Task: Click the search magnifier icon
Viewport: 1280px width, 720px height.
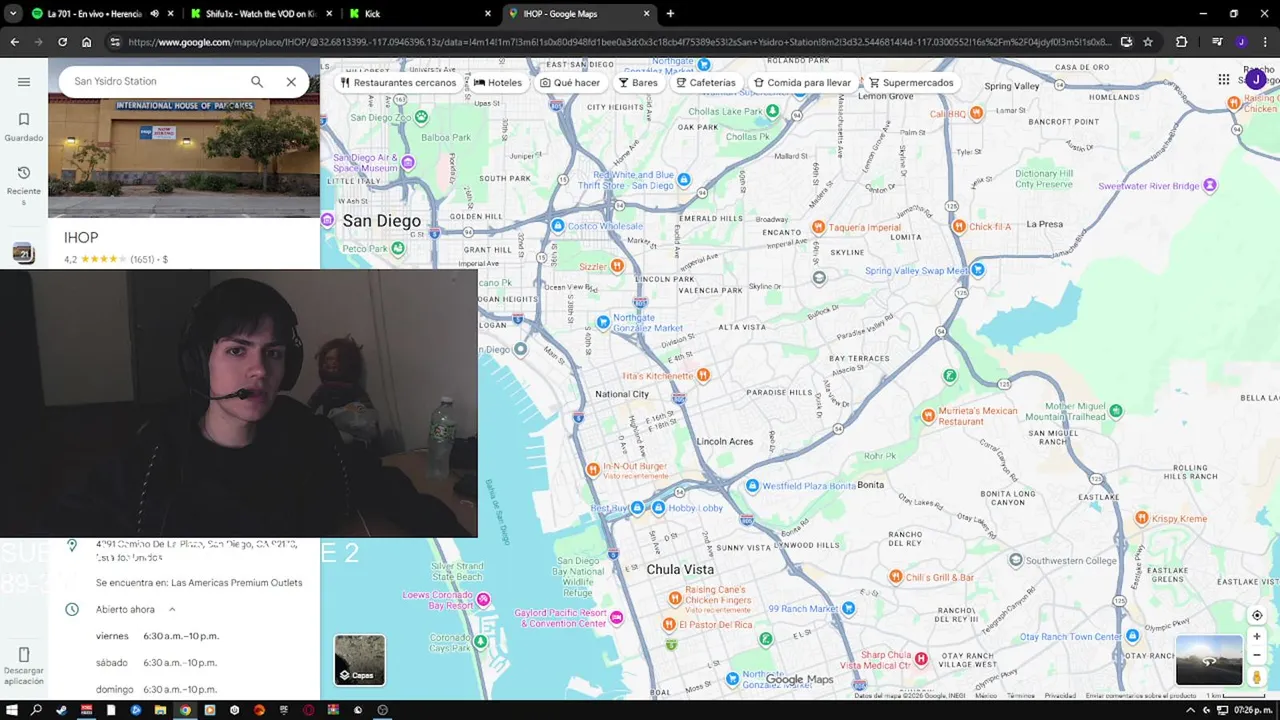Action: point(257,82)
